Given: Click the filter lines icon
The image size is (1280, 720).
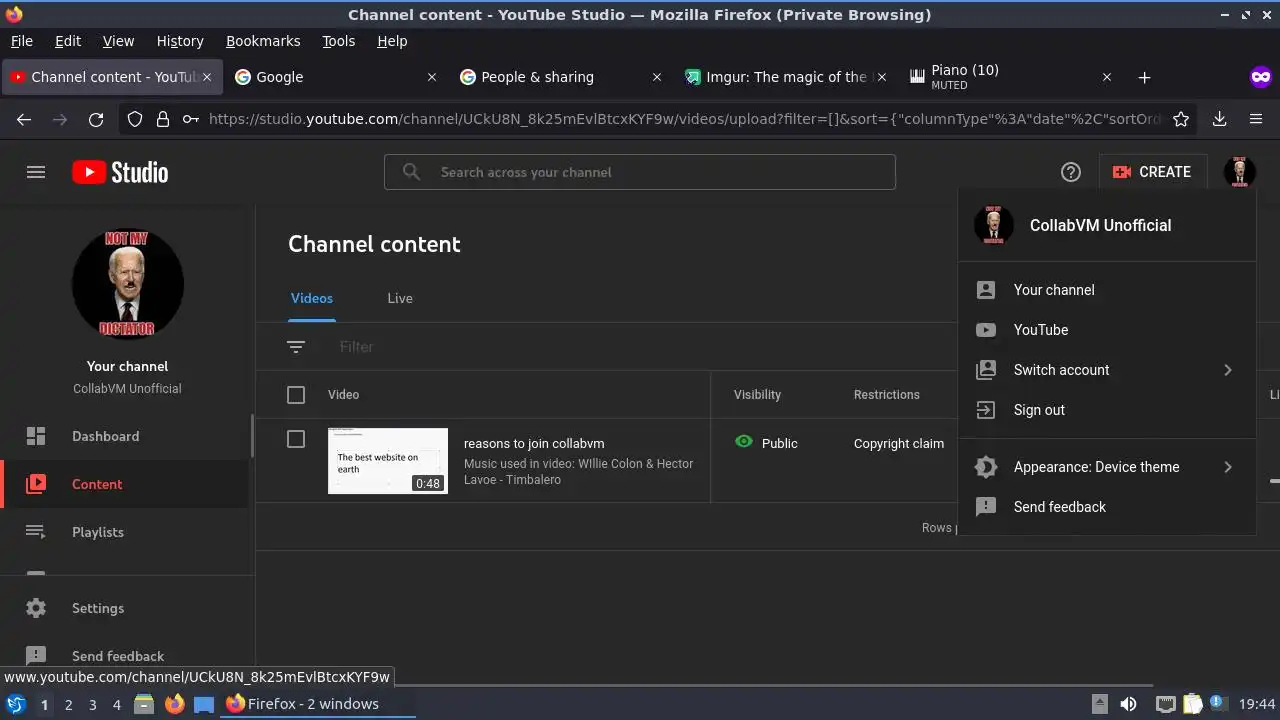Looking at the screenshot, I should [296, 347].
